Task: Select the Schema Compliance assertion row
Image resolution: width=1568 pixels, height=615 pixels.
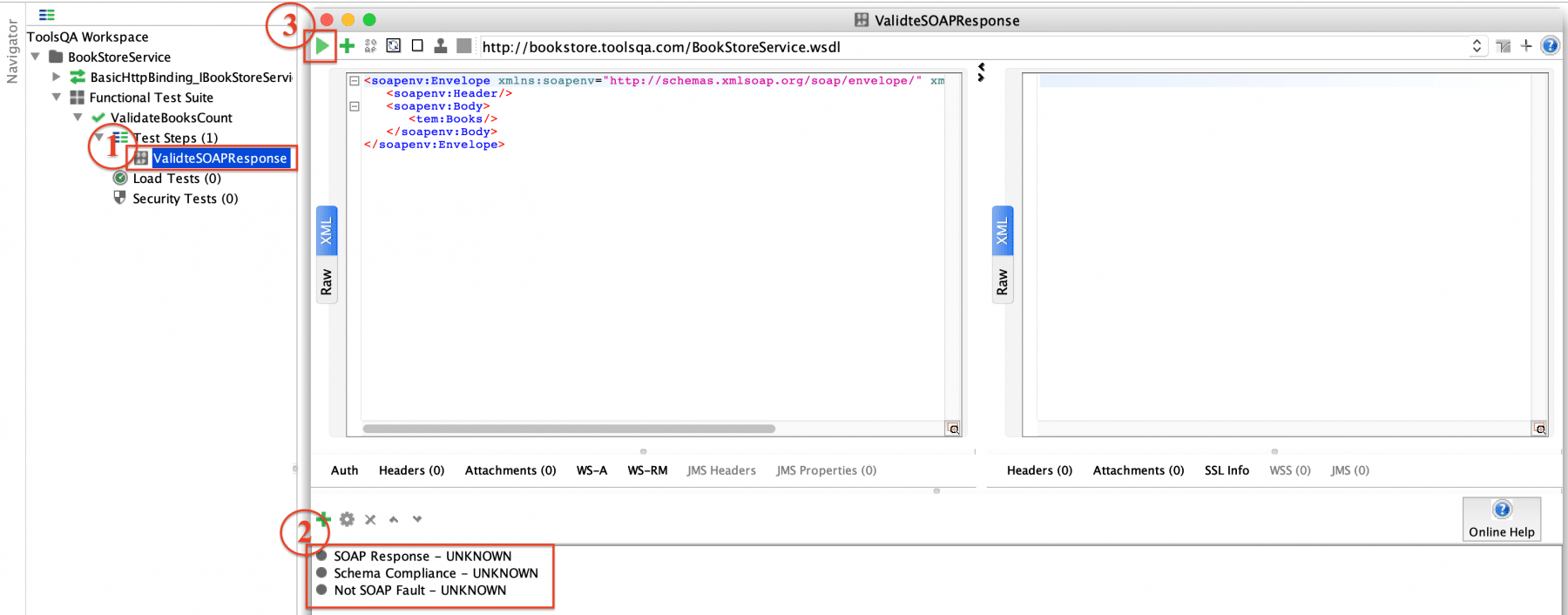Action: tap(435, 573)
